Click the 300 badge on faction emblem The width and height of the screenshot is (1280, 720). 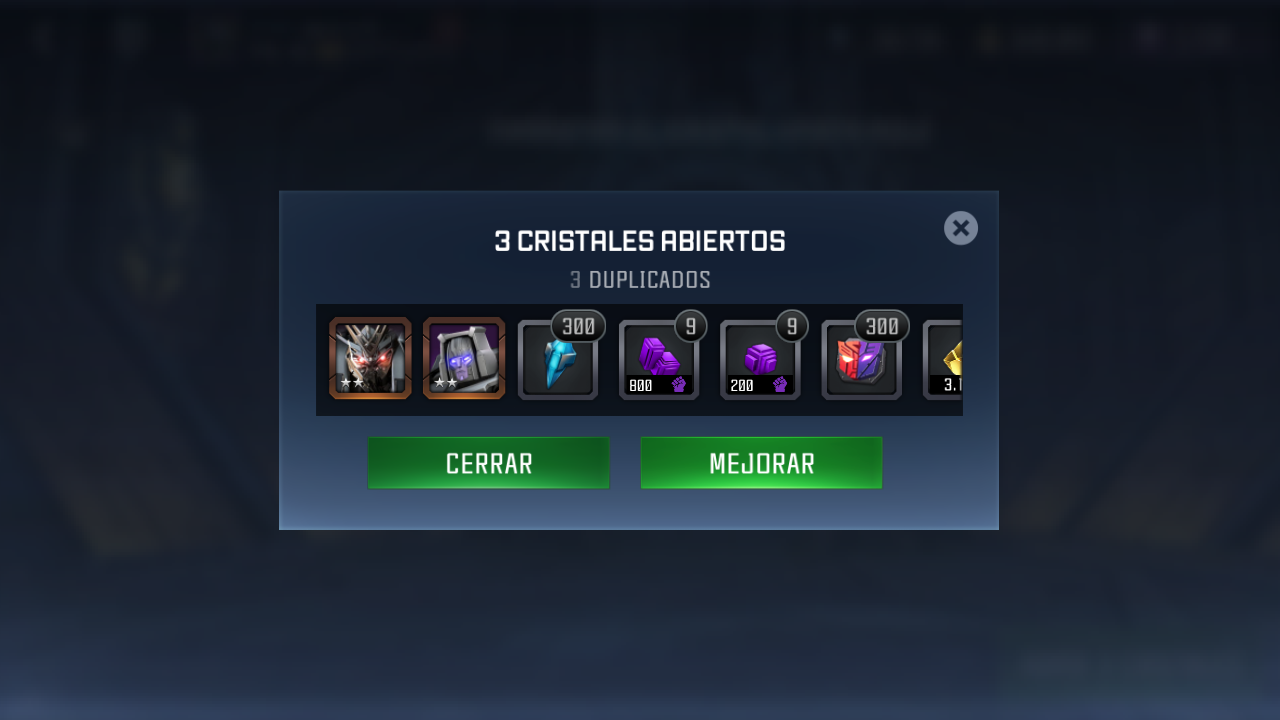click(882, 326)
